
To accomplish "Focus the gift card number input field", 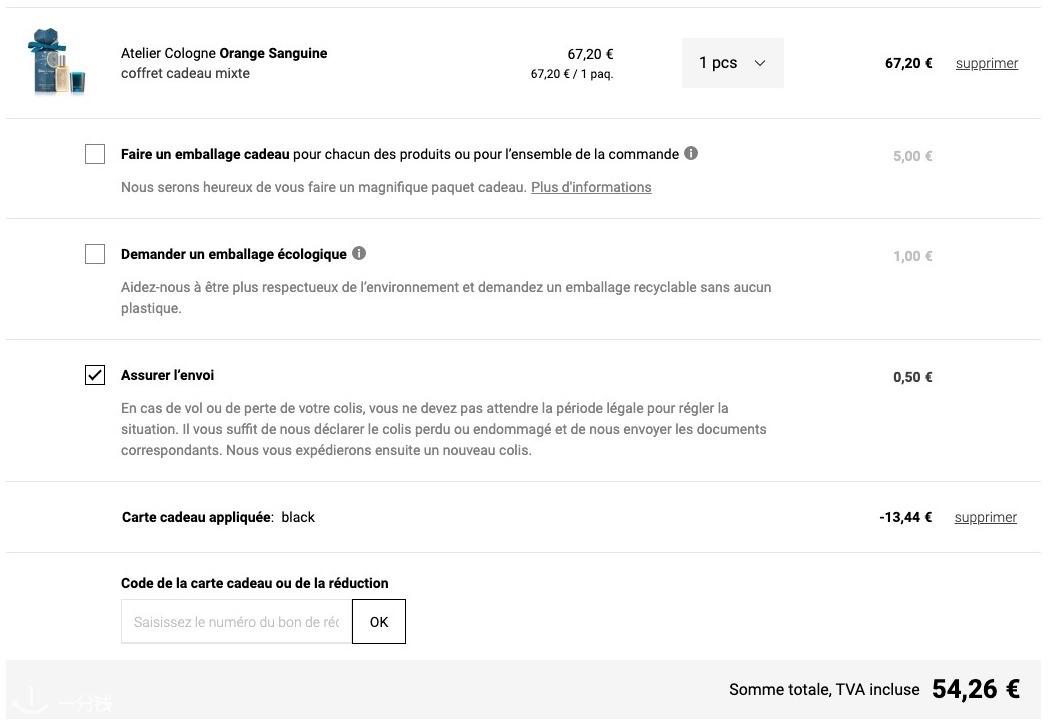I will click(236, 622).
